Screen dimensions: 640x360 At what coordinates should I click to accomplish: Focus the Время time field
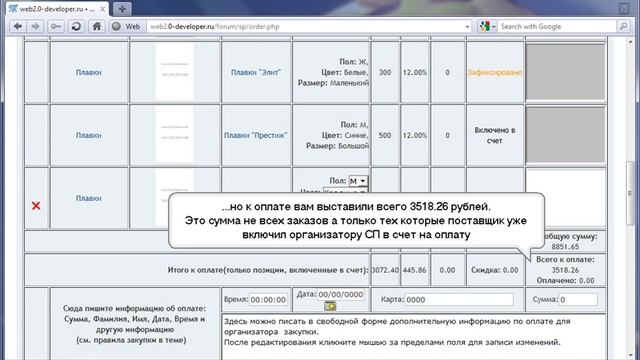pyautogui.click(x=268, y=300)
